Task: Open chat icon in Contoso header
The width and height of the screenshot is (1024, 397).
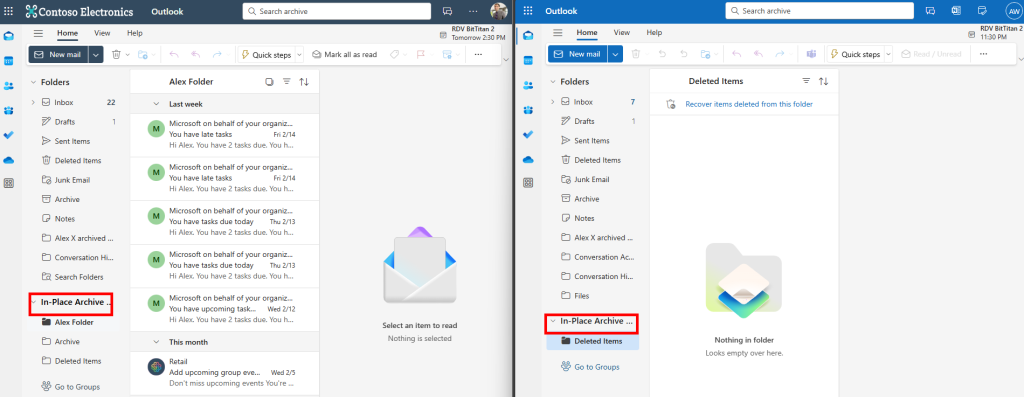Action: 447,11
